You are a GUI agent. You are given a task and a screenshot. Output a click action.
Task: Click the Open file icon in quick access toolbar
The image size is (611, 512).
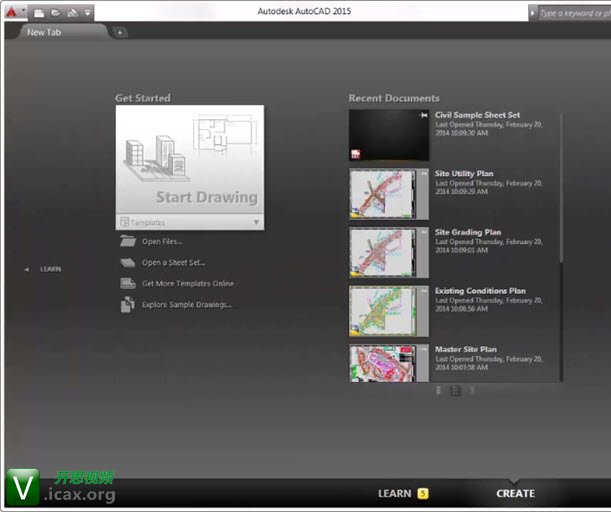[55, 13]
